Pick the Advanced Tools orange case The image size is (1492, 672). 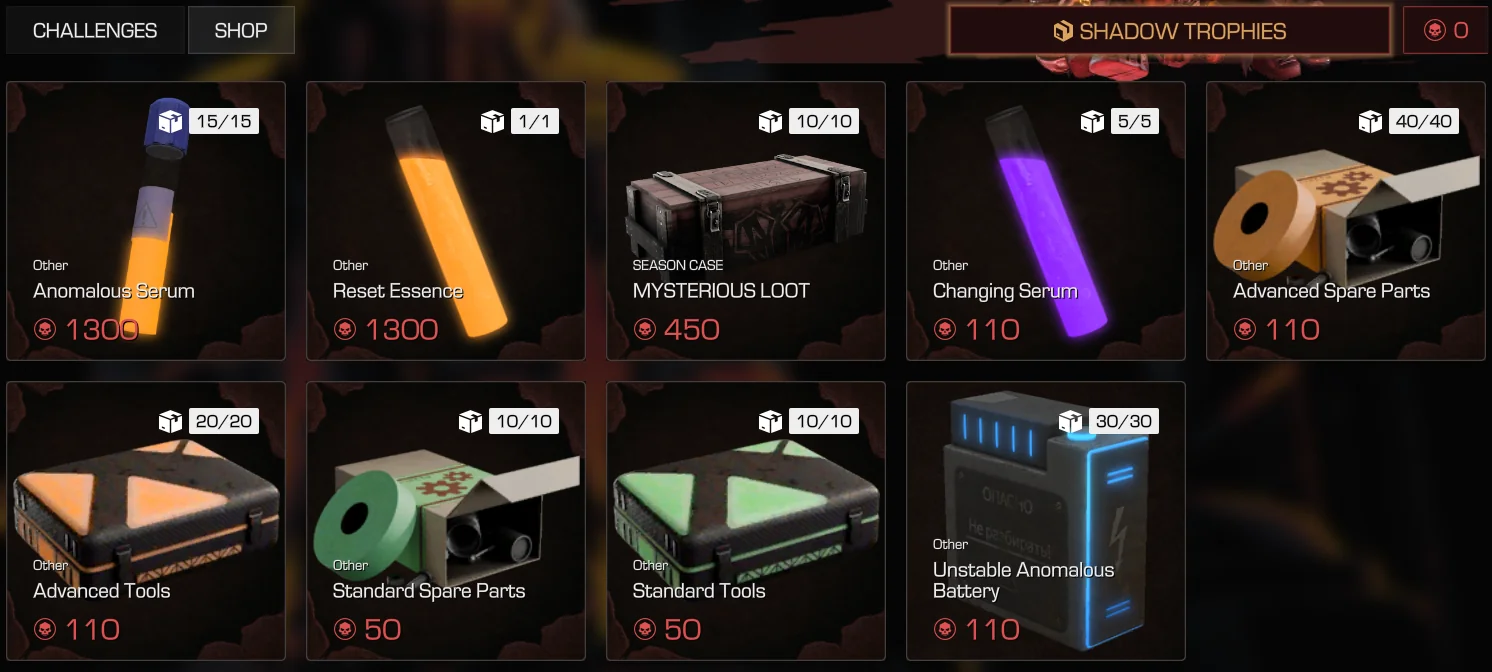pos(146,521)
